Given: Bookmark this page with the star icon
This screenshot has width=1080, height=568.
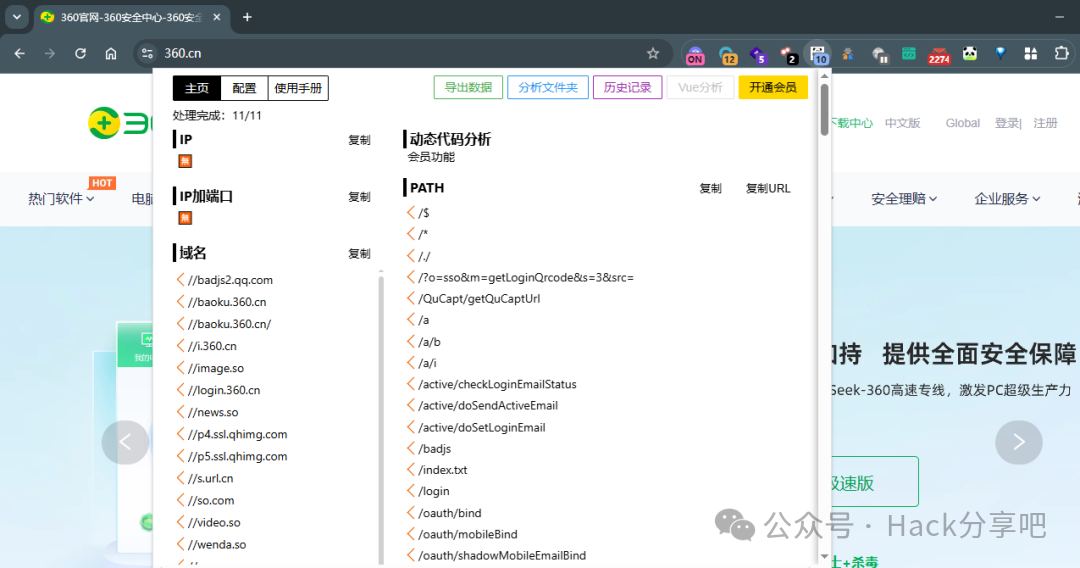Looking at the screenshot, I should click(x=653, y=53).
